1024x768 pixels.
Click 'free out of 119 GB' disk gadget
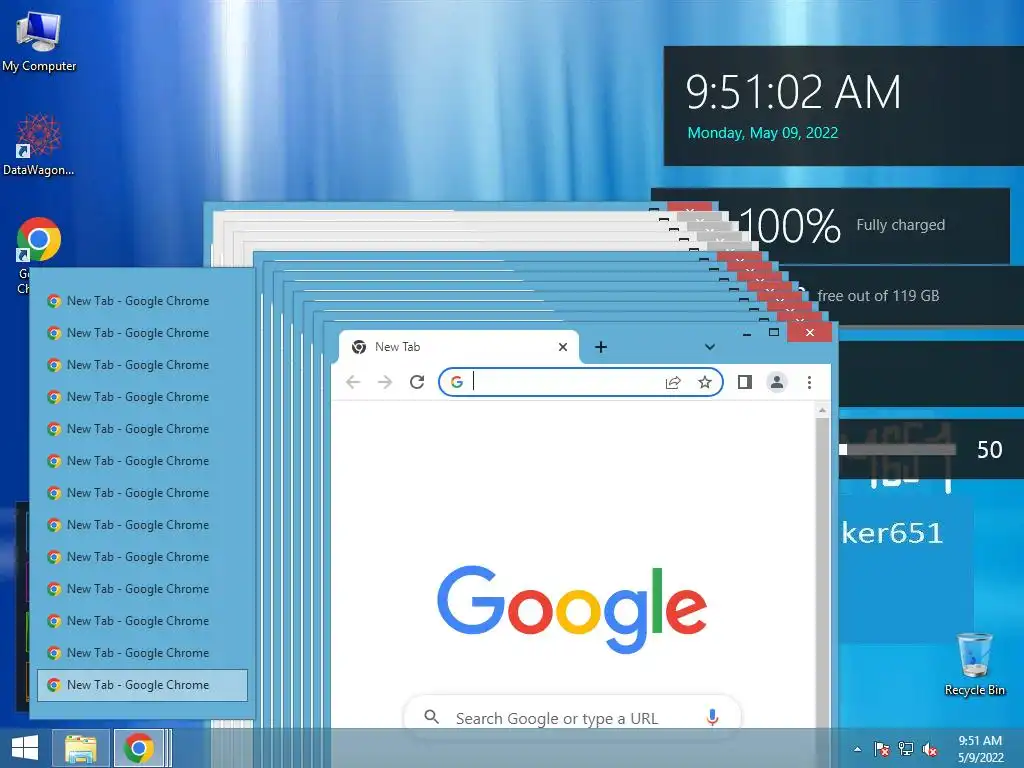pos(878,296)
